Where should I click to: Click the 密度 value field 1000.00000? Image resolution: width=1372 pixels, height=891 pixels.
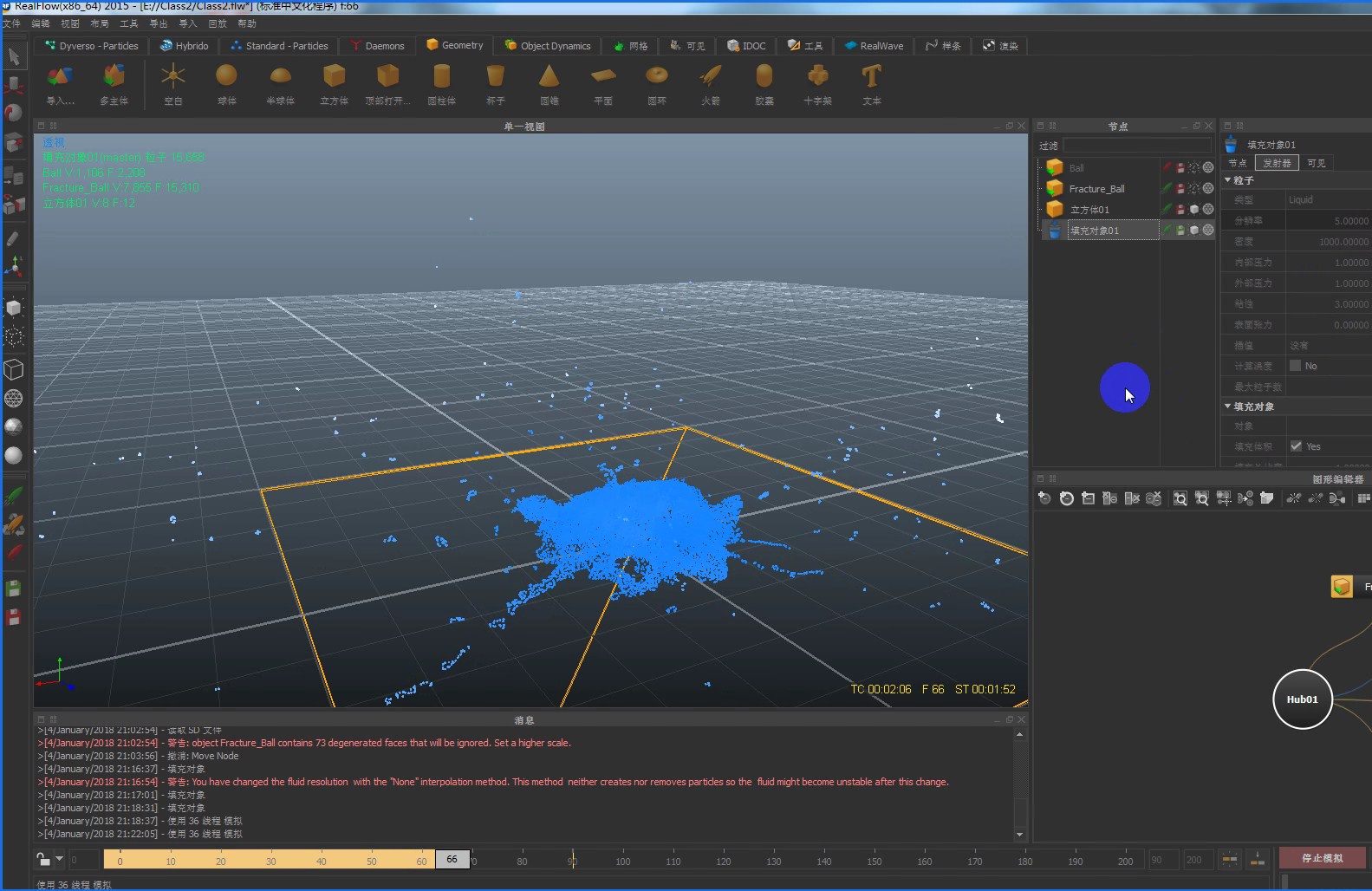[x=1329, y=242]
